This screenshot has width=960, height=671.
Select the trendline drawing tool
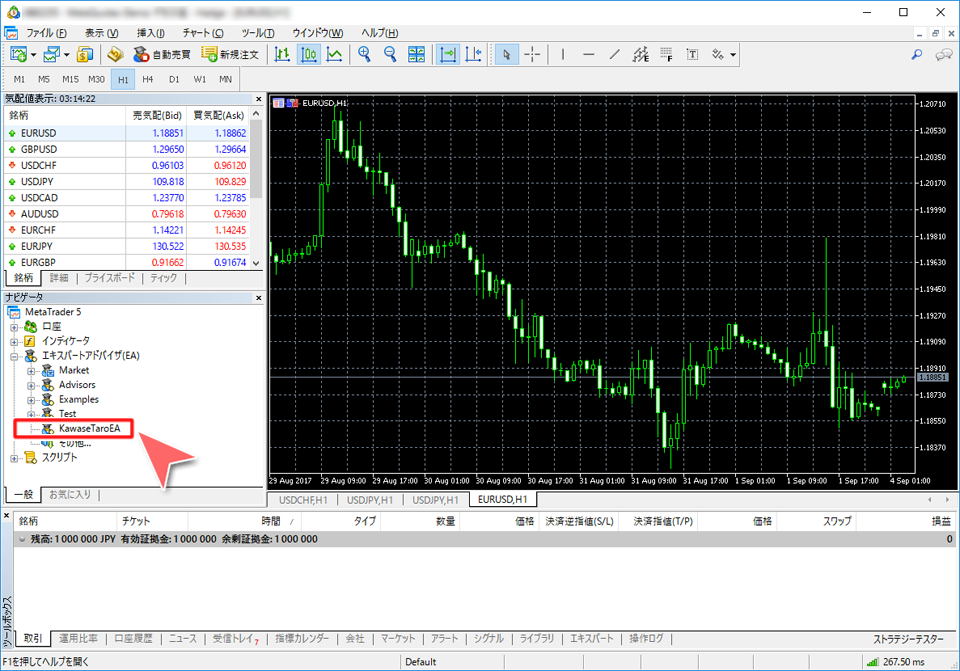coord(614,55)
